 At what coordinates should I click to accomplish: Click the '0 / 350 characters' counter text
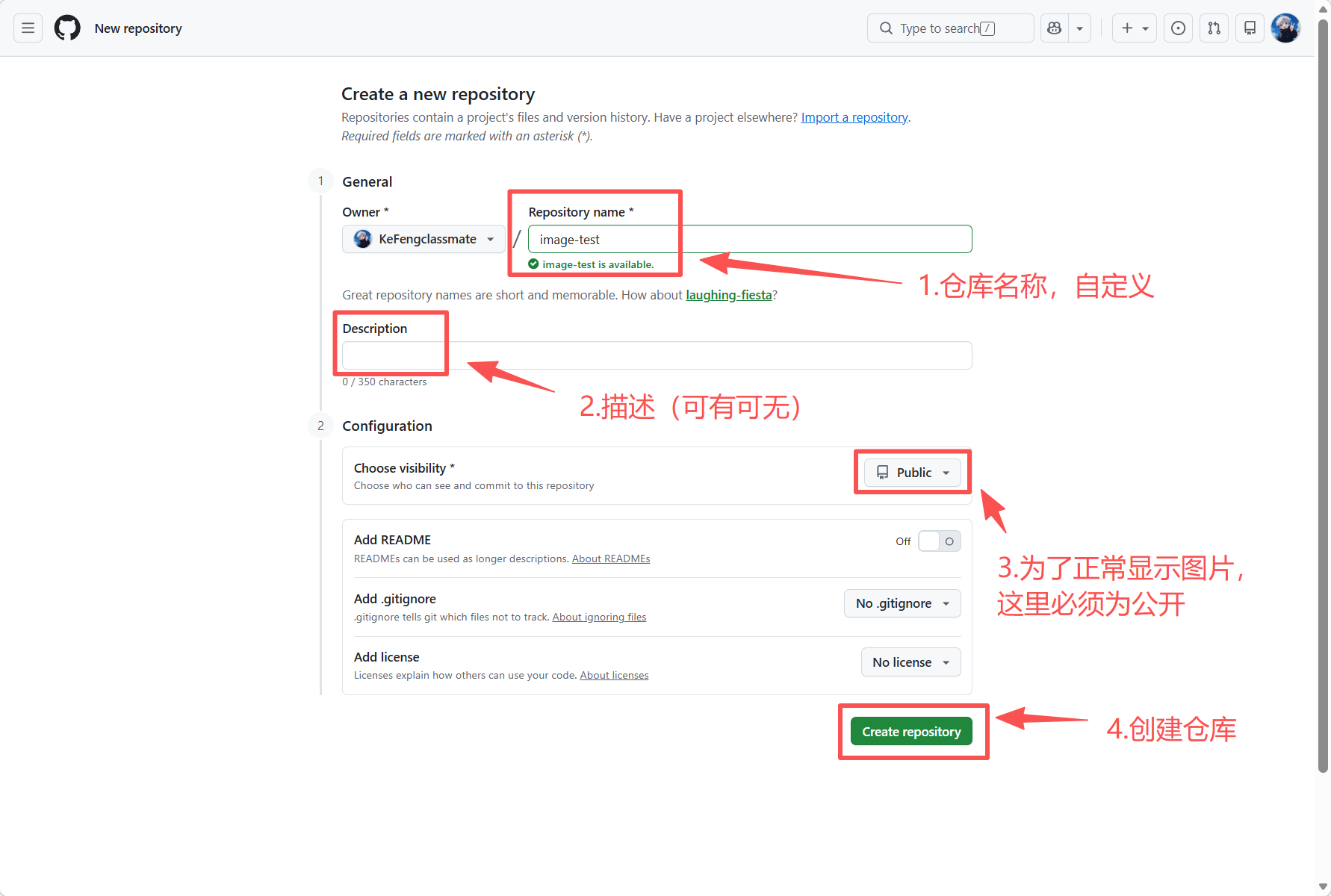pos(385,382)
